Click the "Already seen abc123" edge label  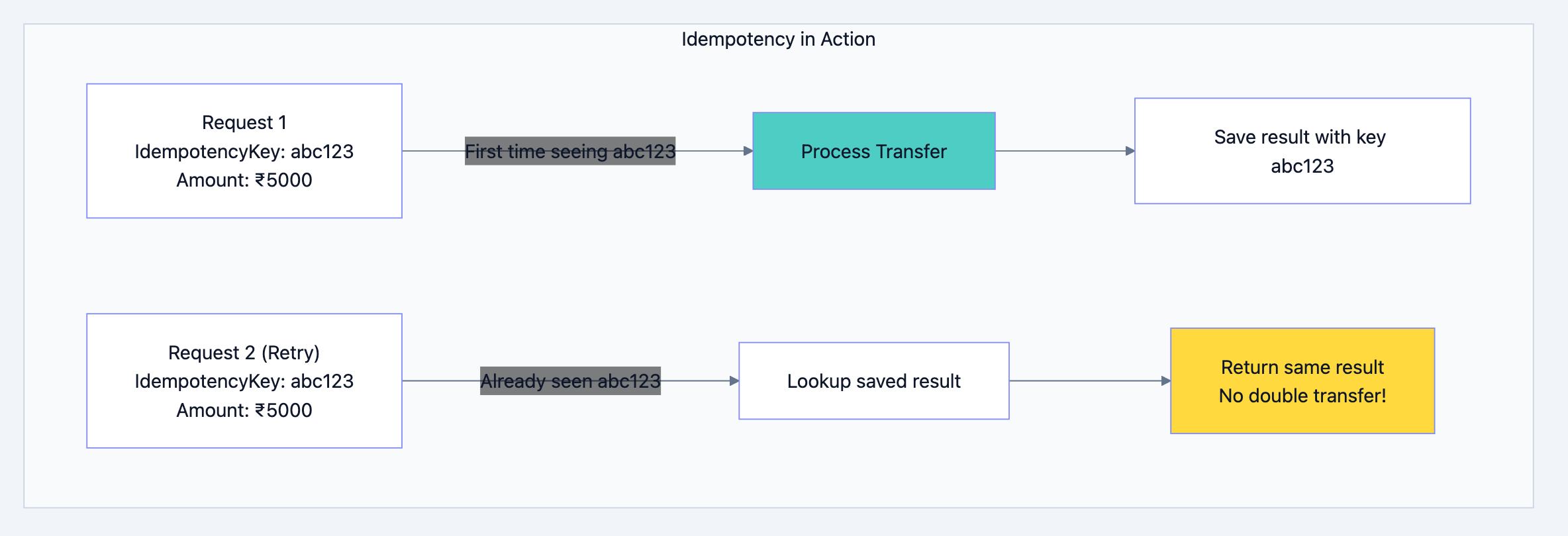[570, 381]
